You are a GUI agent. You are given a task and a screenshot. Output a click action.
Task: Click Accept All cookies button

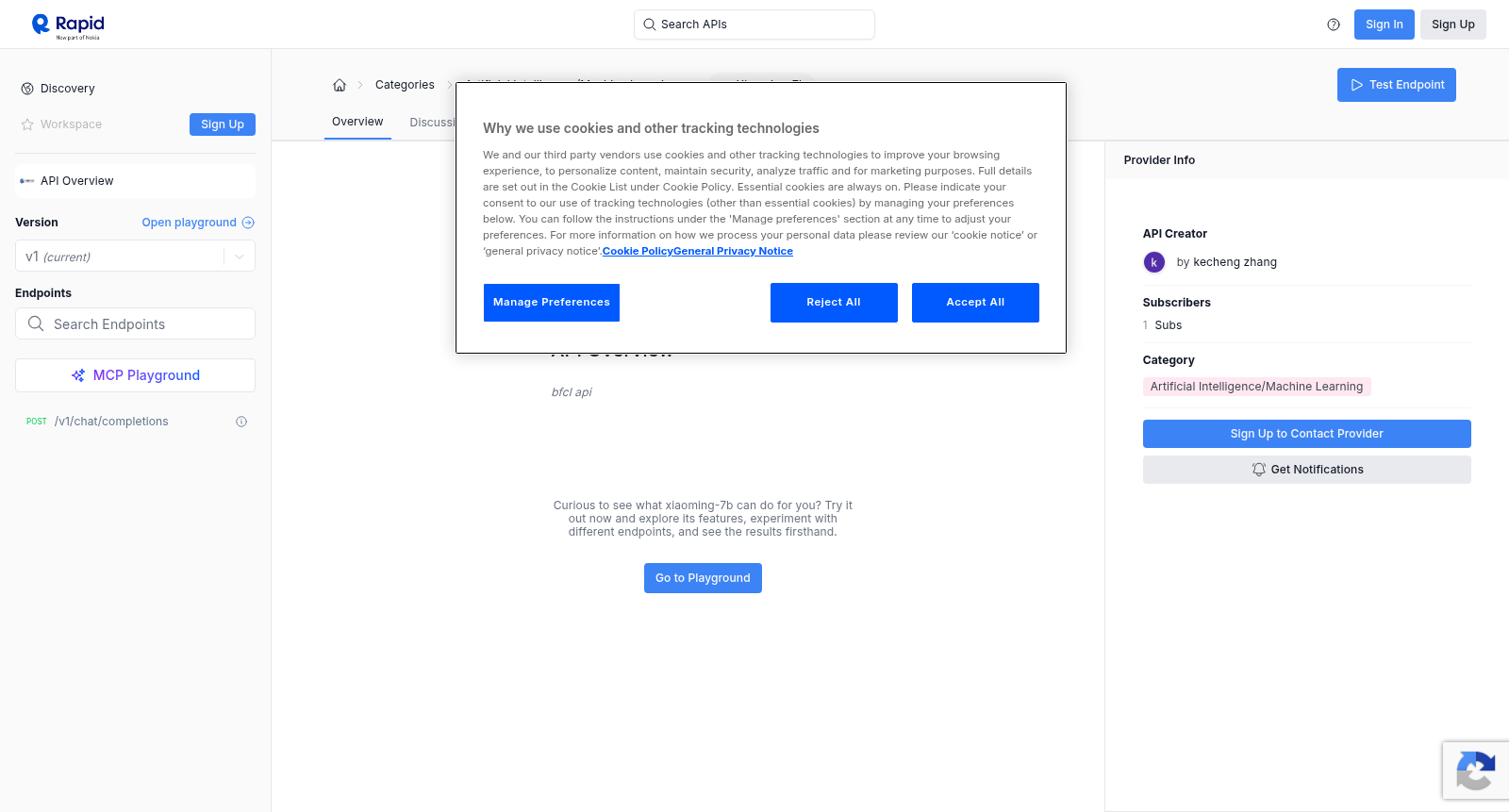coord(975,303)
